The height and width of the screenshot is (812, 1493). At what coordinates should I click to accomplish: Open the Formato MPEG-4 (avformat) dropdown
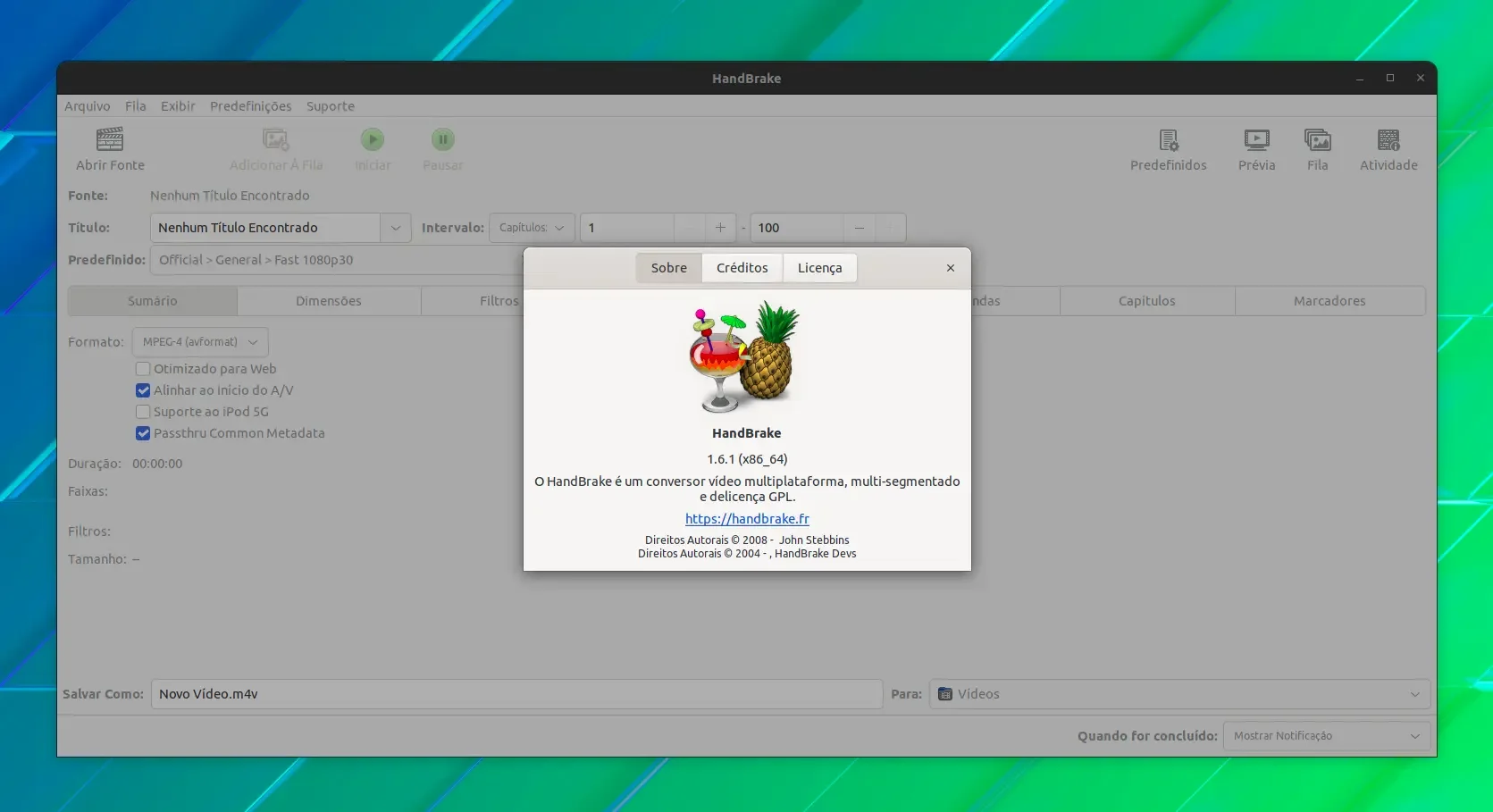[x=200, y=342]
